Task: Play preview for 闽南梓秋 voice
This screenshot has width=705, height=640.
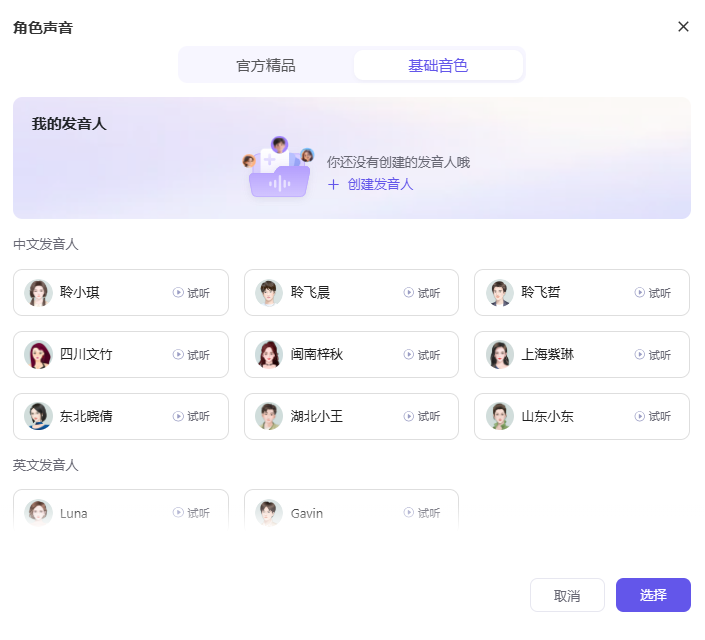Action: coord(422,355)
